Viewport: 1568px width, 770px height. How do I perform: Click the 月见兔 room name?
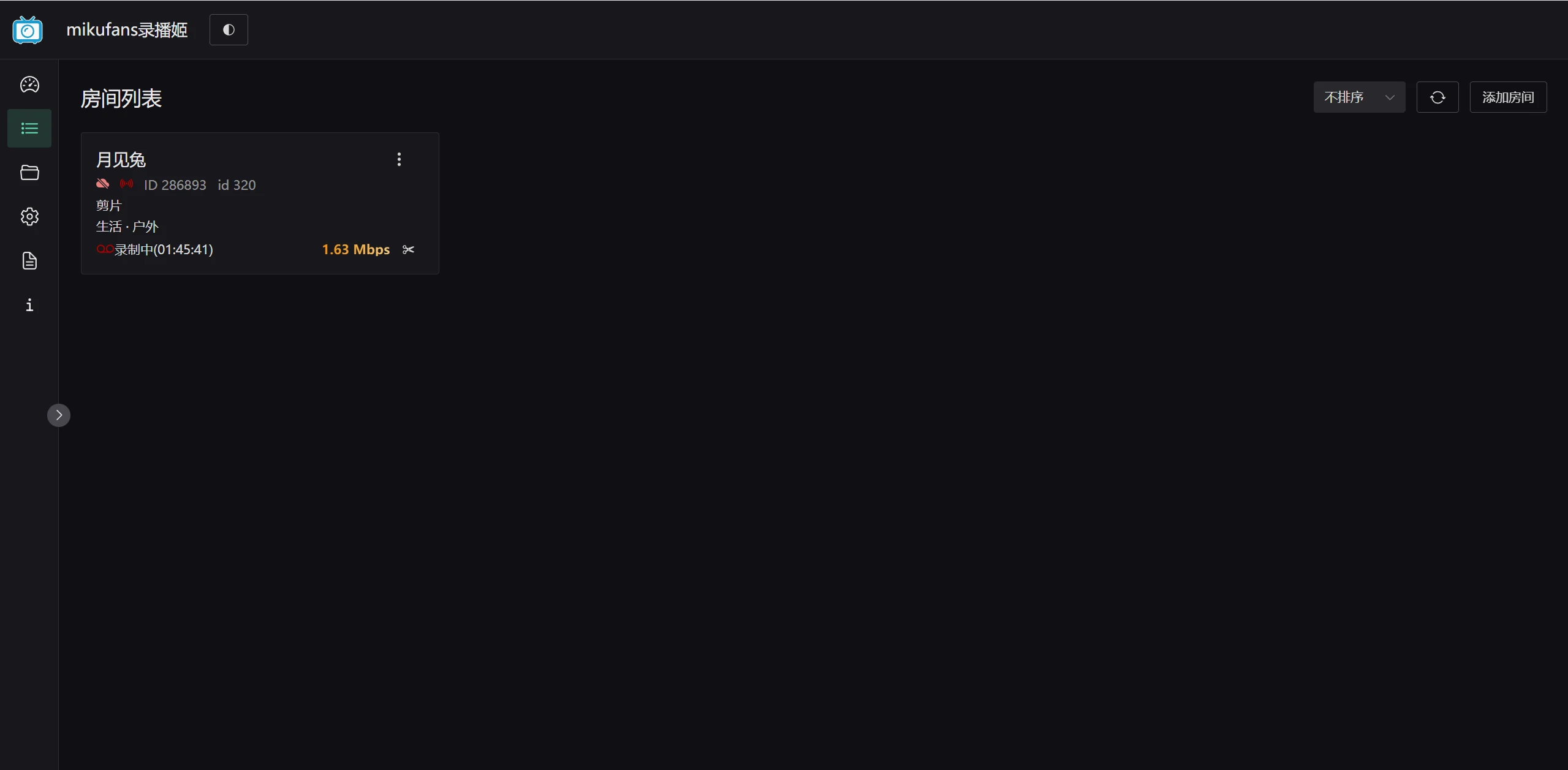pyautogui.click(x=121, y=160)
